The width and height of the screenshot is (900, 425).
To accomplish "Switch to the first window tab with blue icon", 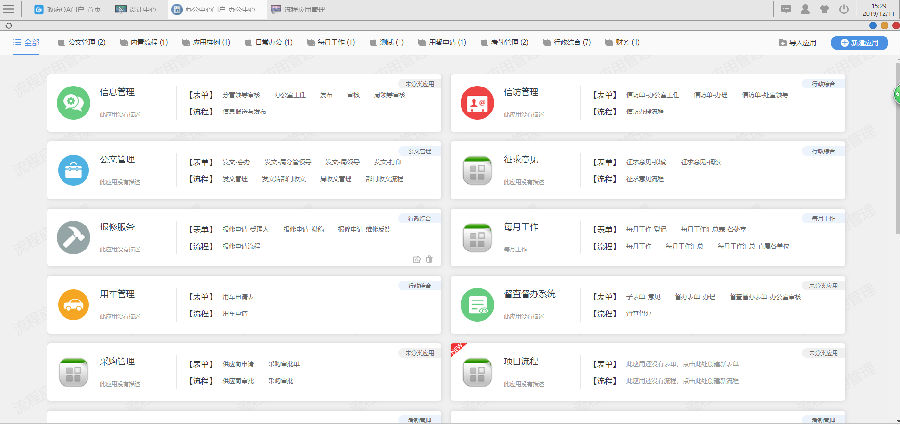I will pyautogui.click(x=68, y=9).
